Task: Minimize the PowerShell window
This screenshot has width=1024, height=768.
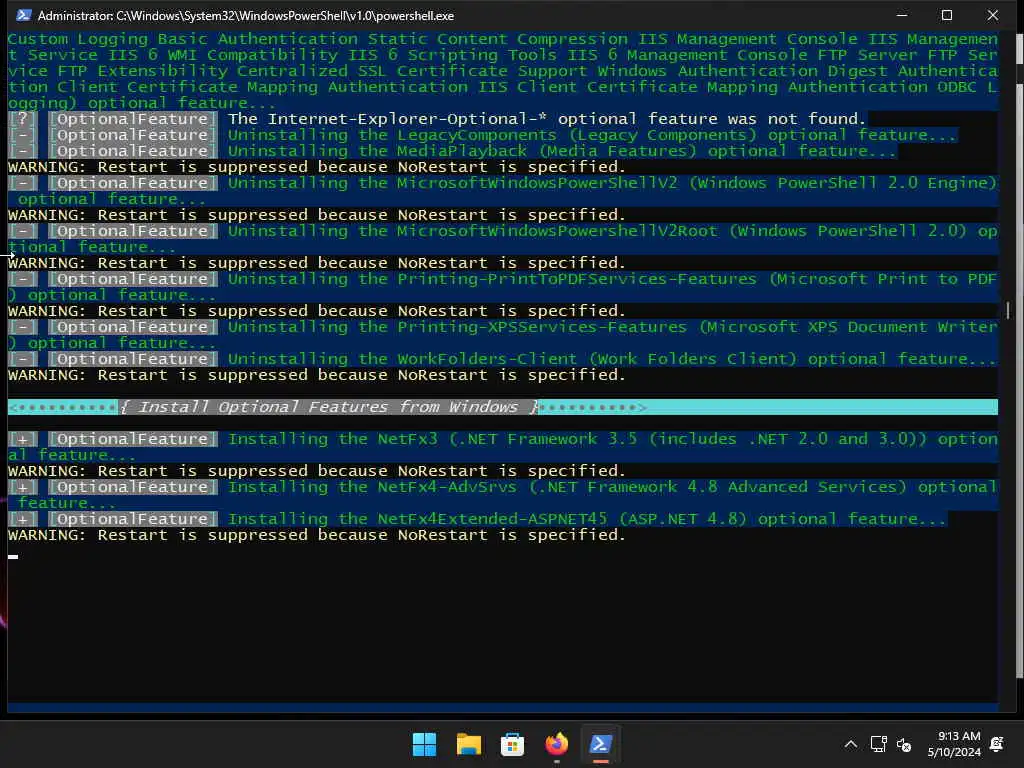Action: pyautogui.click(x=902, y=15)
